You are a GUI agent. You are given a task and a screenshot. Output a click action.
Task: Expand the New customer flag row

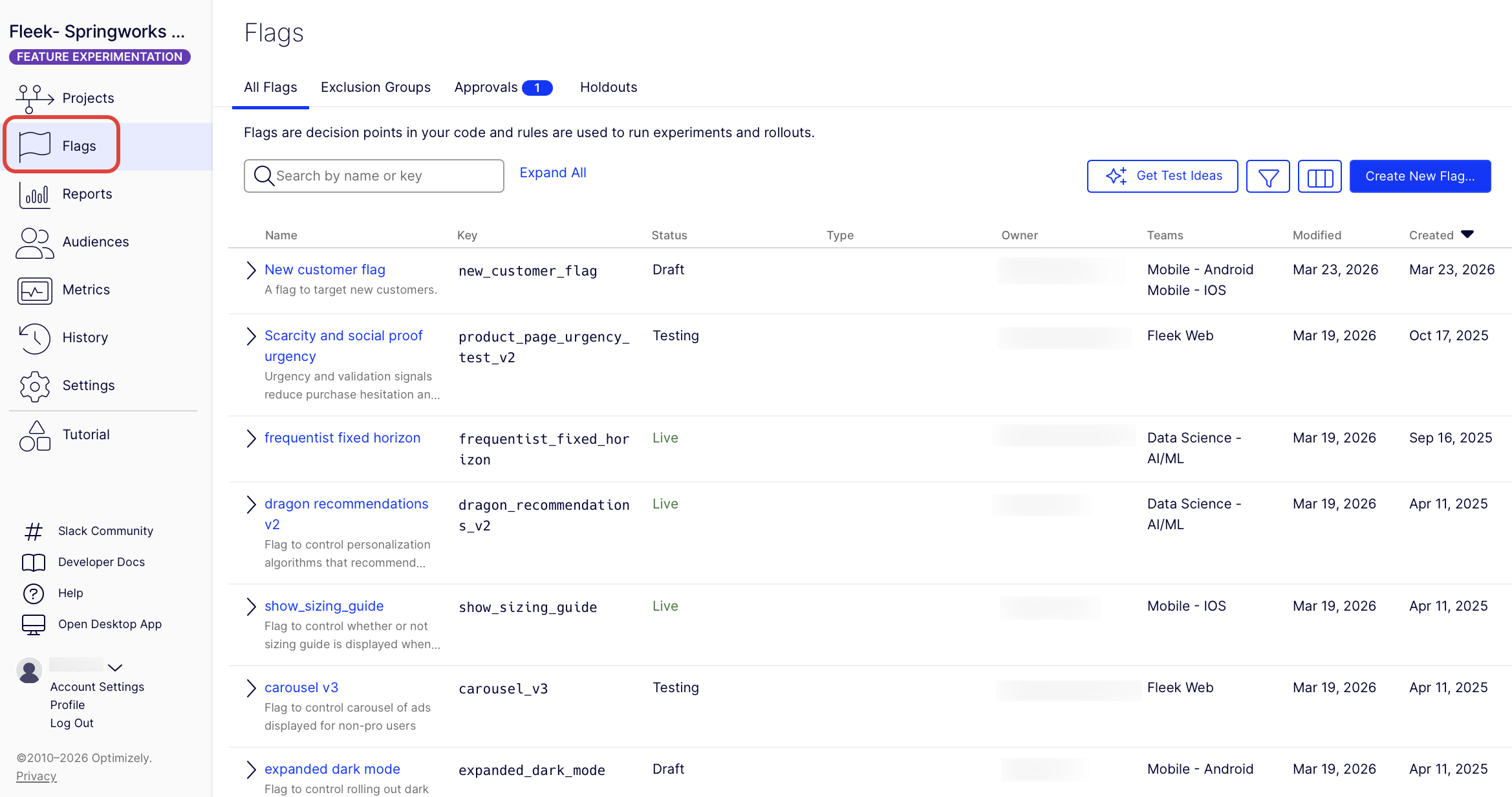pos(251,270)
